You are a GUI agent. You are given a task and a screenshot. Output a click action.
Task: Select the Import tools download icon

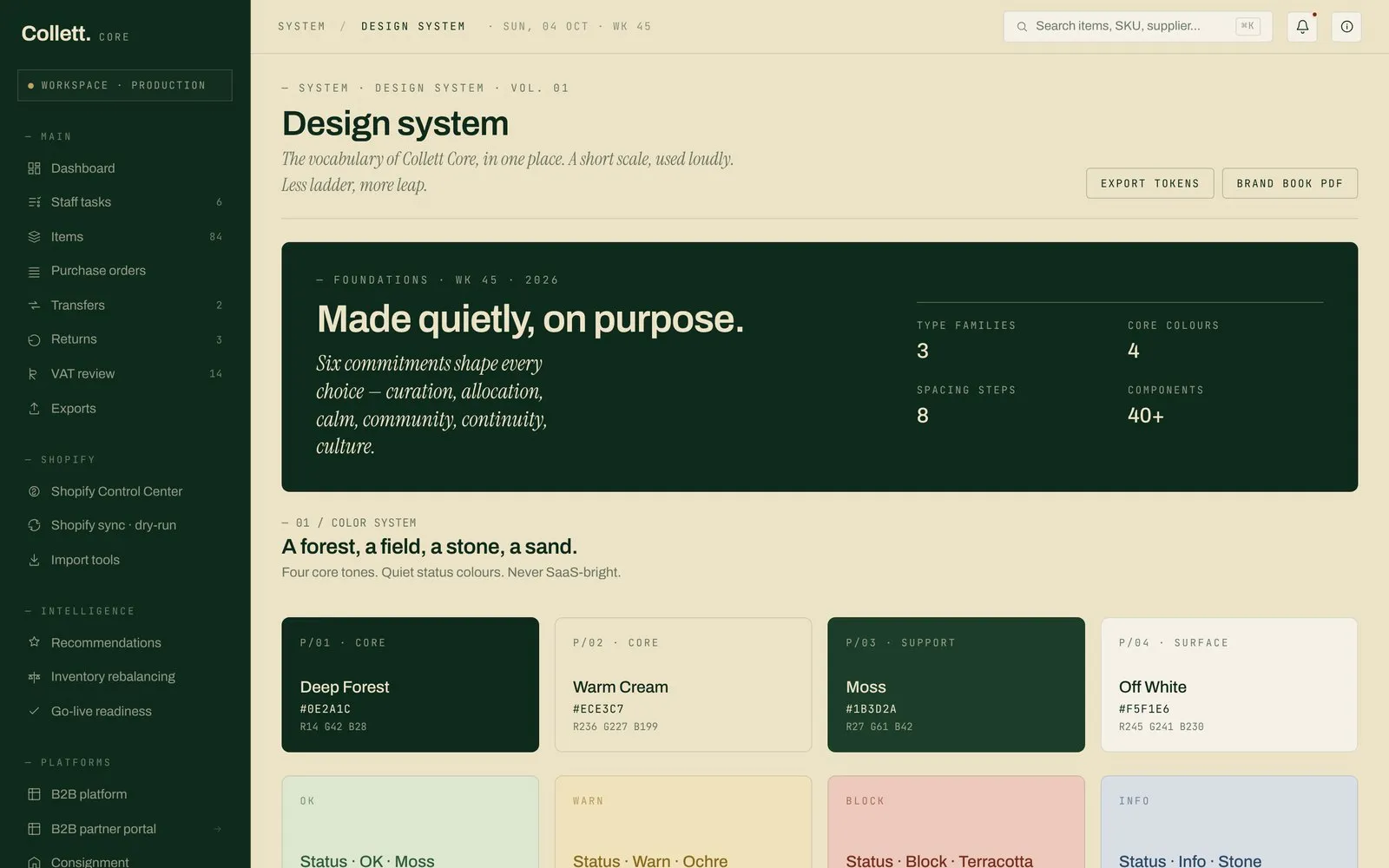(34, 560)
